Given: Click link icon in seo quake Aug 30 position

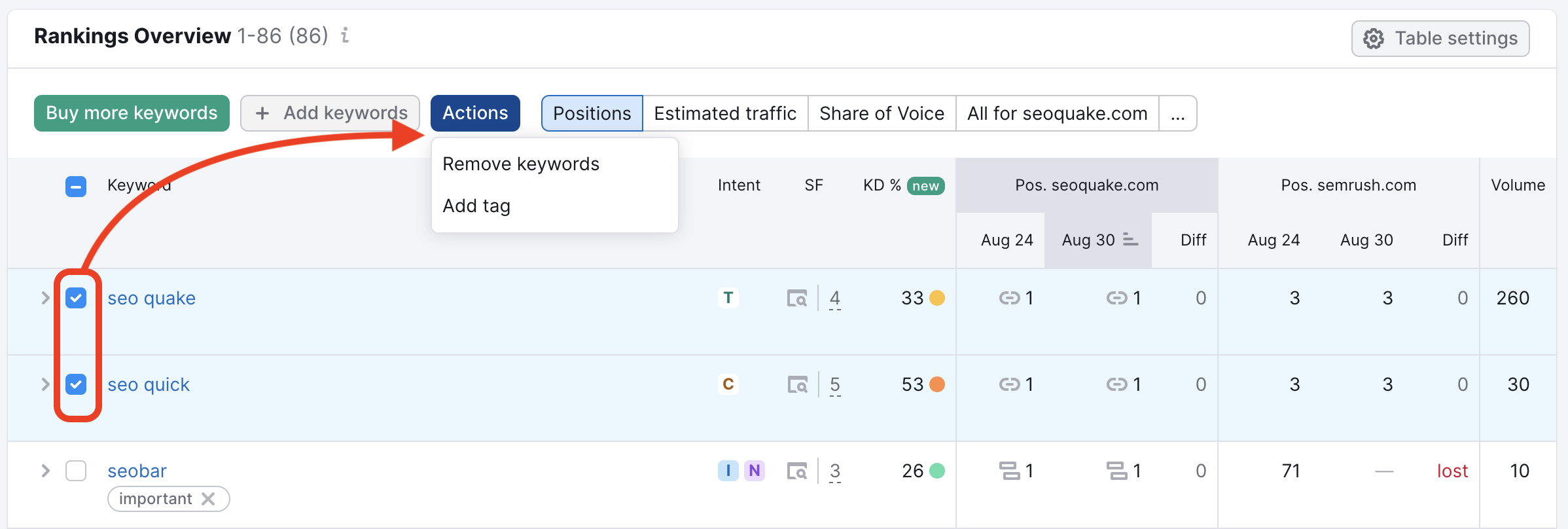Looking at the screenshot, I should [1116, 299].
